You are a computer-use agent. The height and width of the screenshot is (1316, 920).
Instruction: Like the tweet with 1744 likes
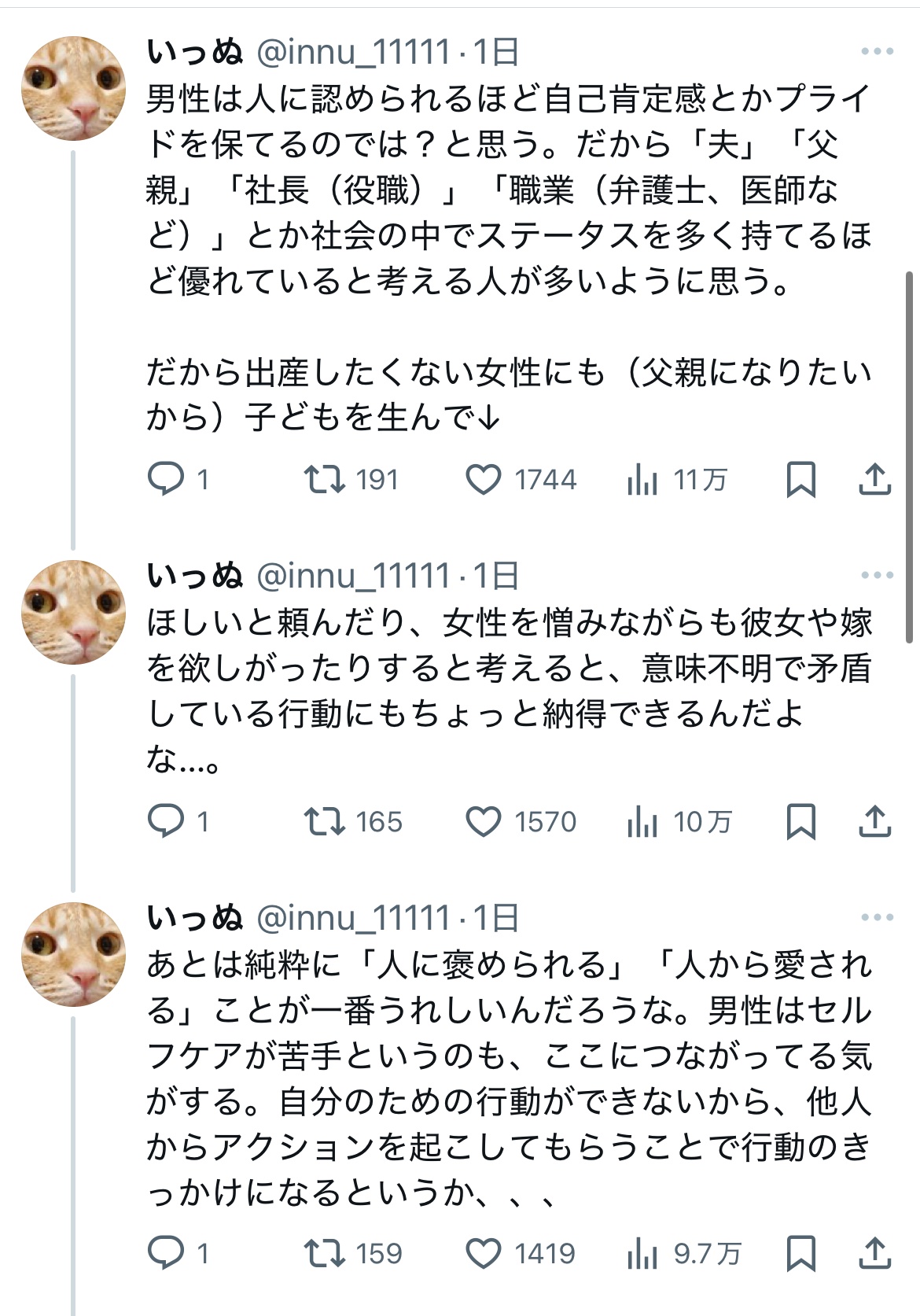tap(484, 479)
